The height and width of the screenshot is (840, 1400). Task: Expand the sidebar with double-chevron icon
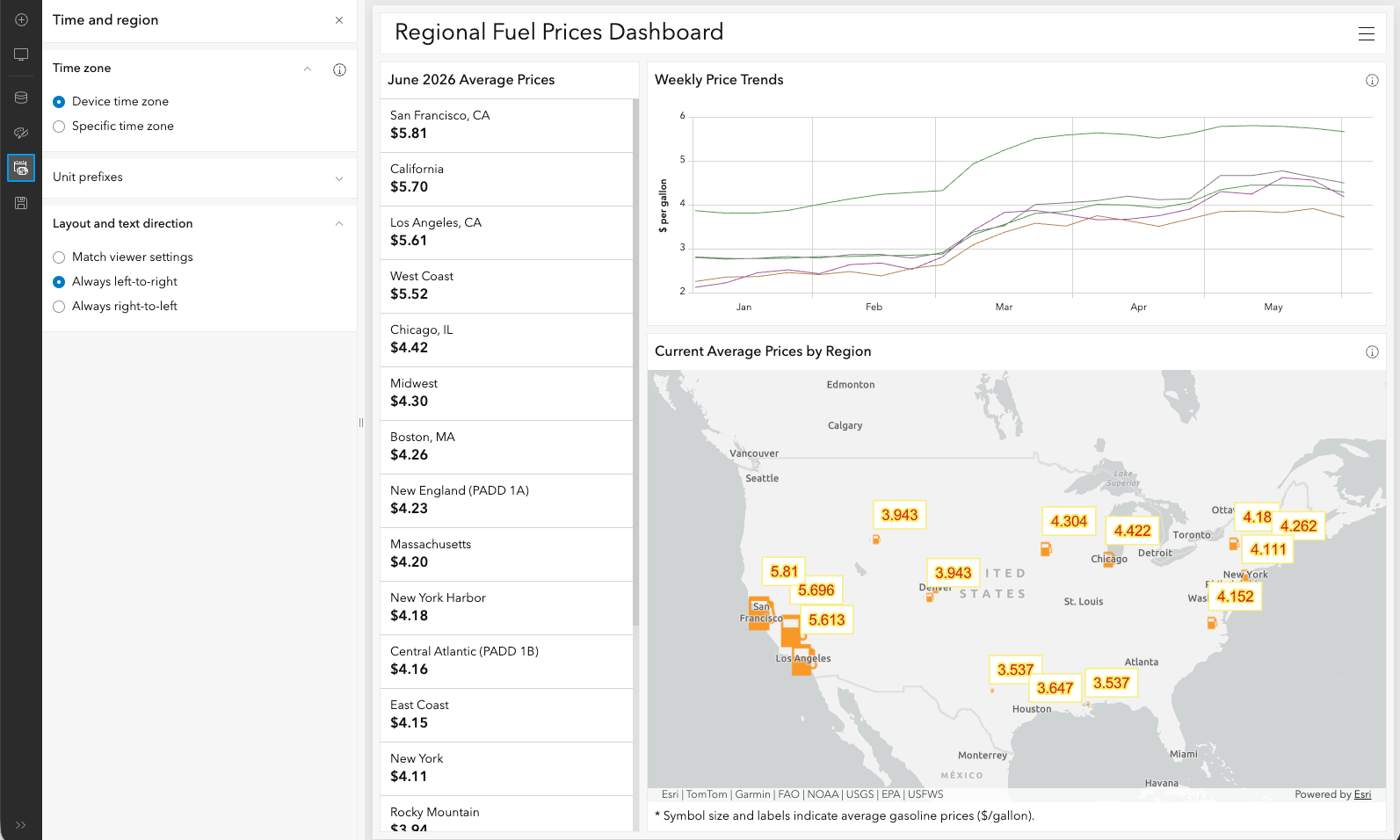21,825
